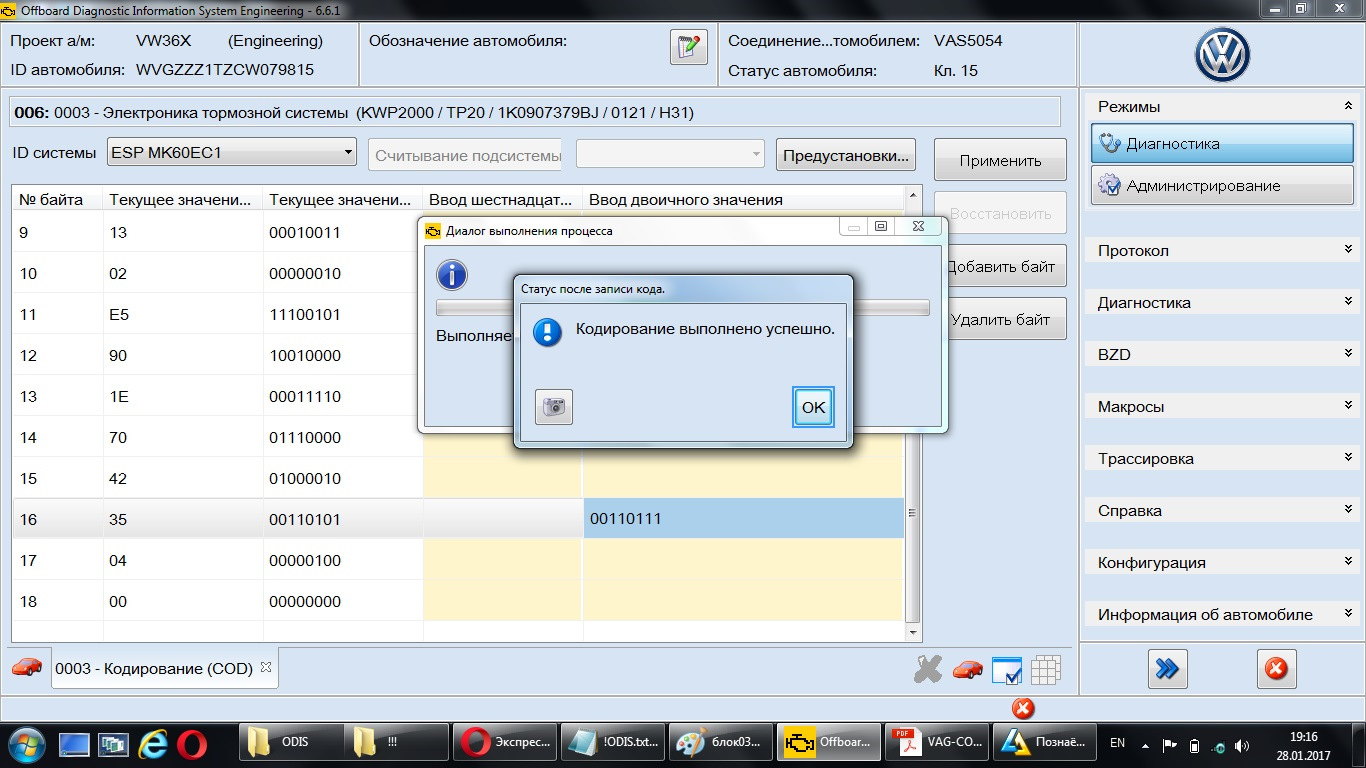The width and height of the screenshot is (1366, 768).
Task: Click the show desktop monitor icon in the taskbar
Action: click(74, 744)
